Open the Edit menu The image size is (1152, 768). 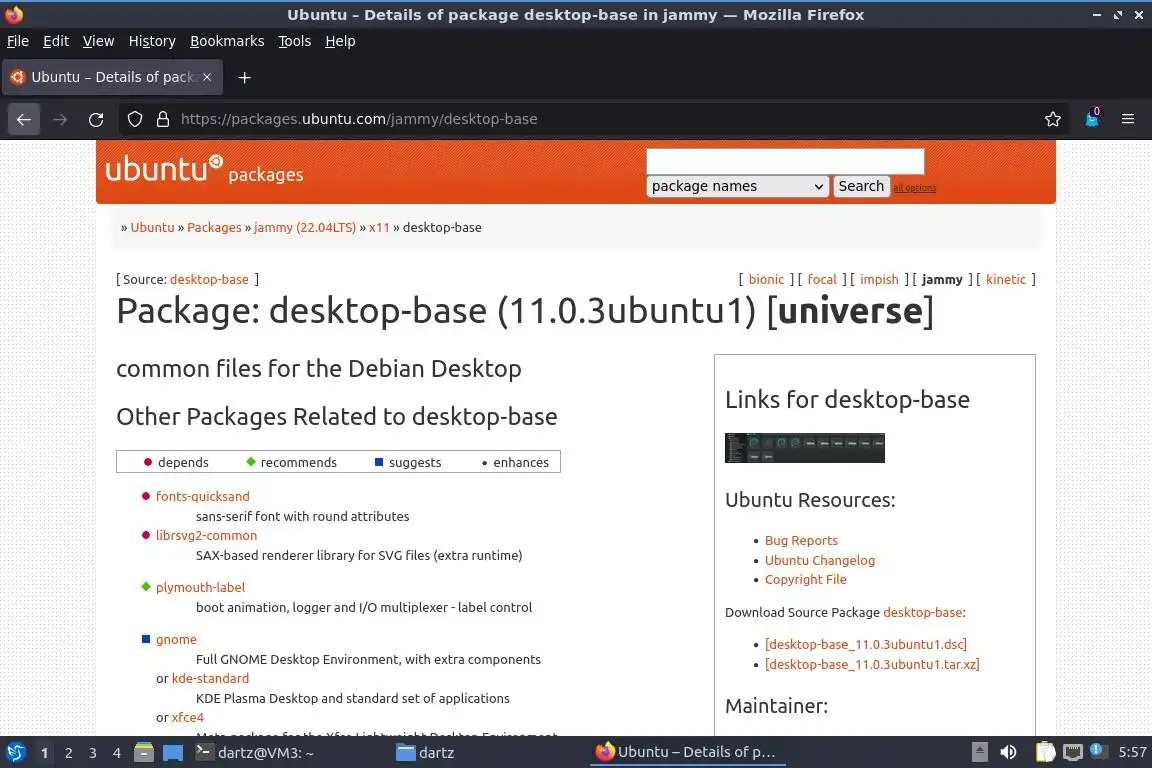pos(56,41)
